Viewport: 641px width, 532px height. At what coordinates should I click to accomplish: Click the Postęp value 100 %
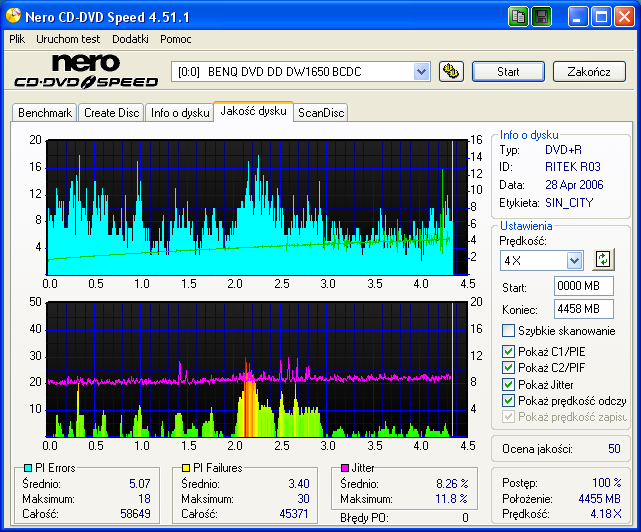point(607,483)
